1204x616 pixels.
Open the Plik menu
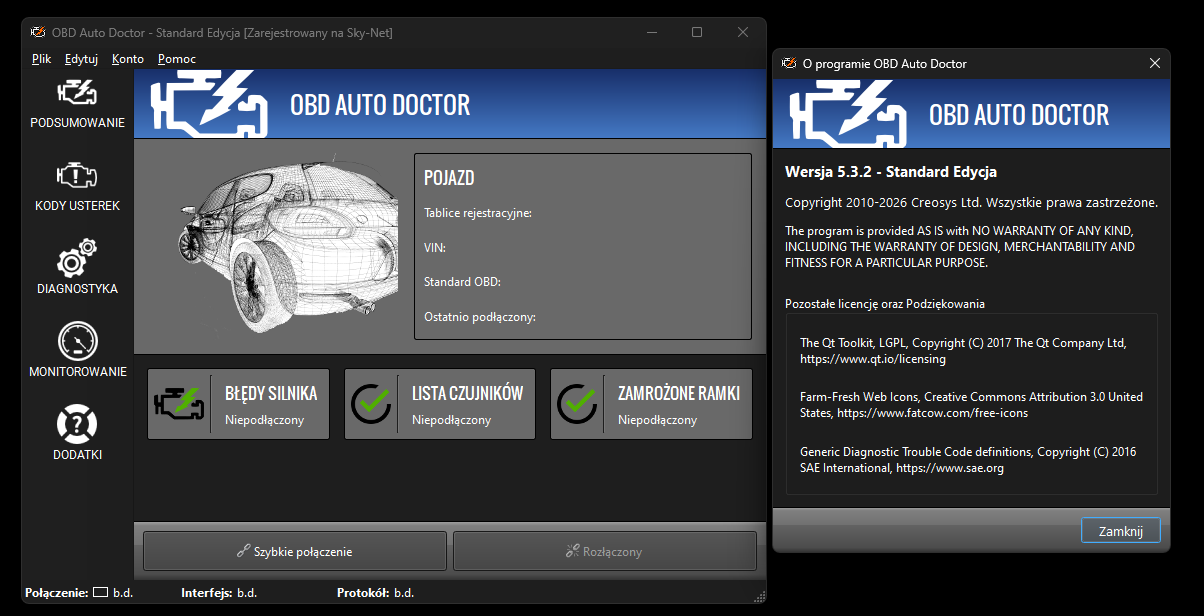41,59
